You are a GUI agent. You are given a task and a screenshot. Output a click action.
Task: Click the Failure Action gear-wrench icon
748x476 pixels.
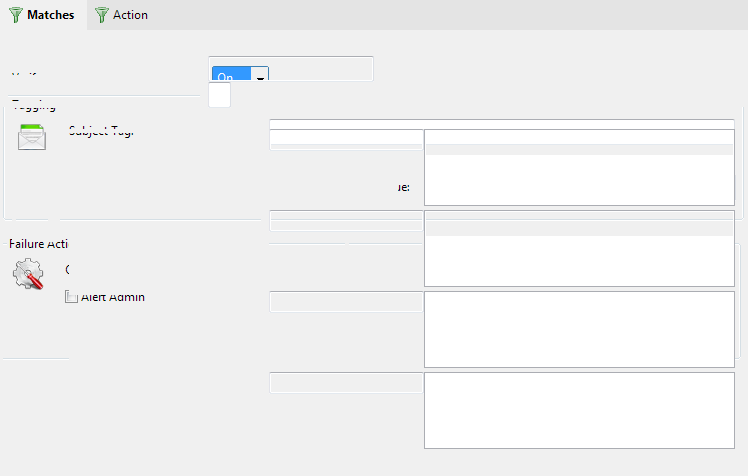28,273
